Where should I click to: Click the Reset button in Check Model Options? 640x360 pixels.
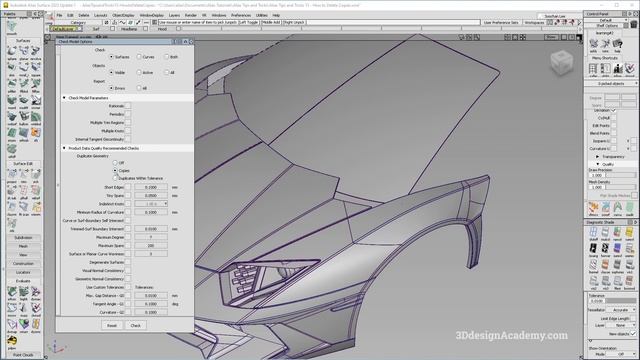pos(112,325)
